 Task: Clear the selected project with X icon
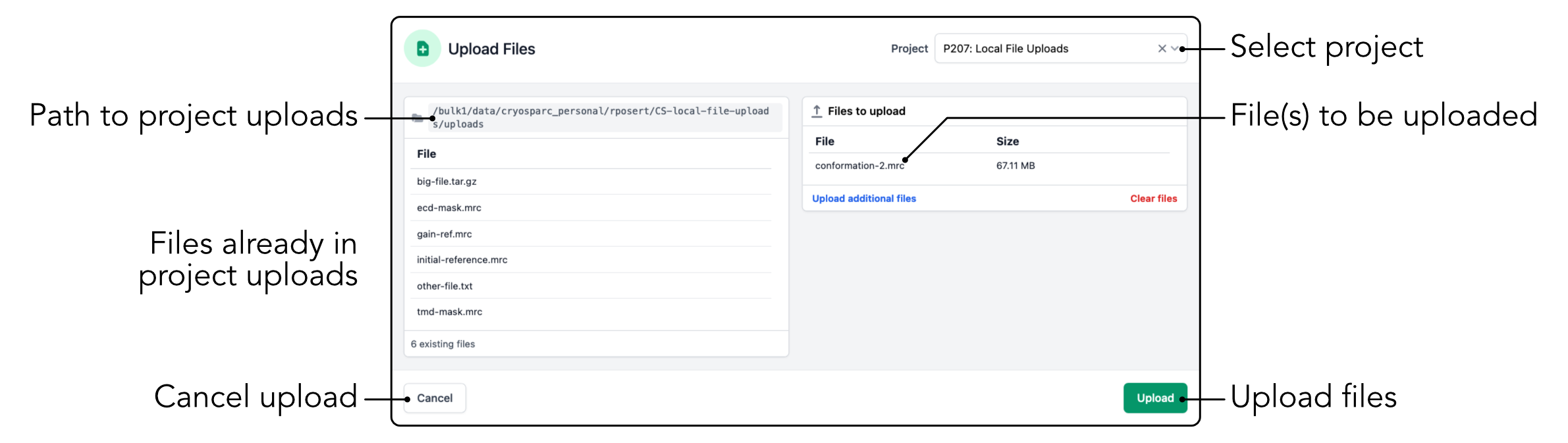tap(1162, 49)
